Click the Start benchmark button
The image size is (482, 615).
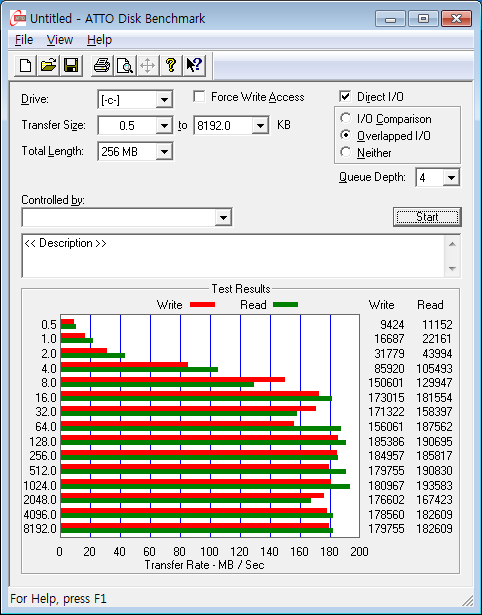[x=427, y=217]
